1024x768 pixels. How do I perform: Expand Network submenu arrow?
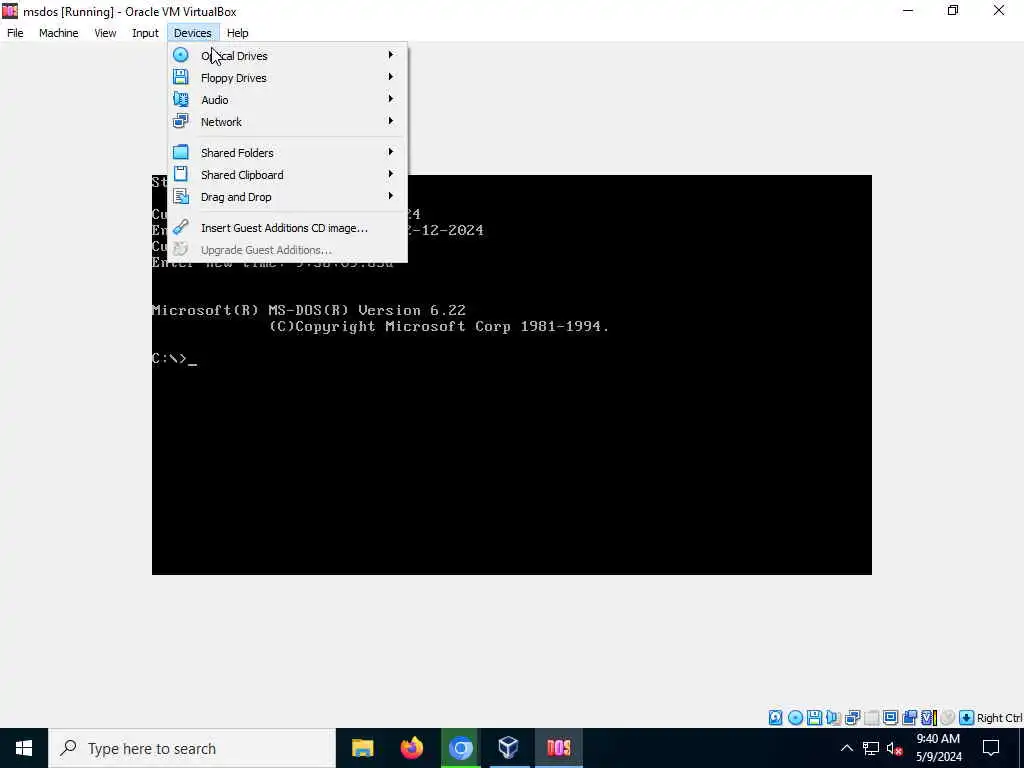[x=391, y=121]
